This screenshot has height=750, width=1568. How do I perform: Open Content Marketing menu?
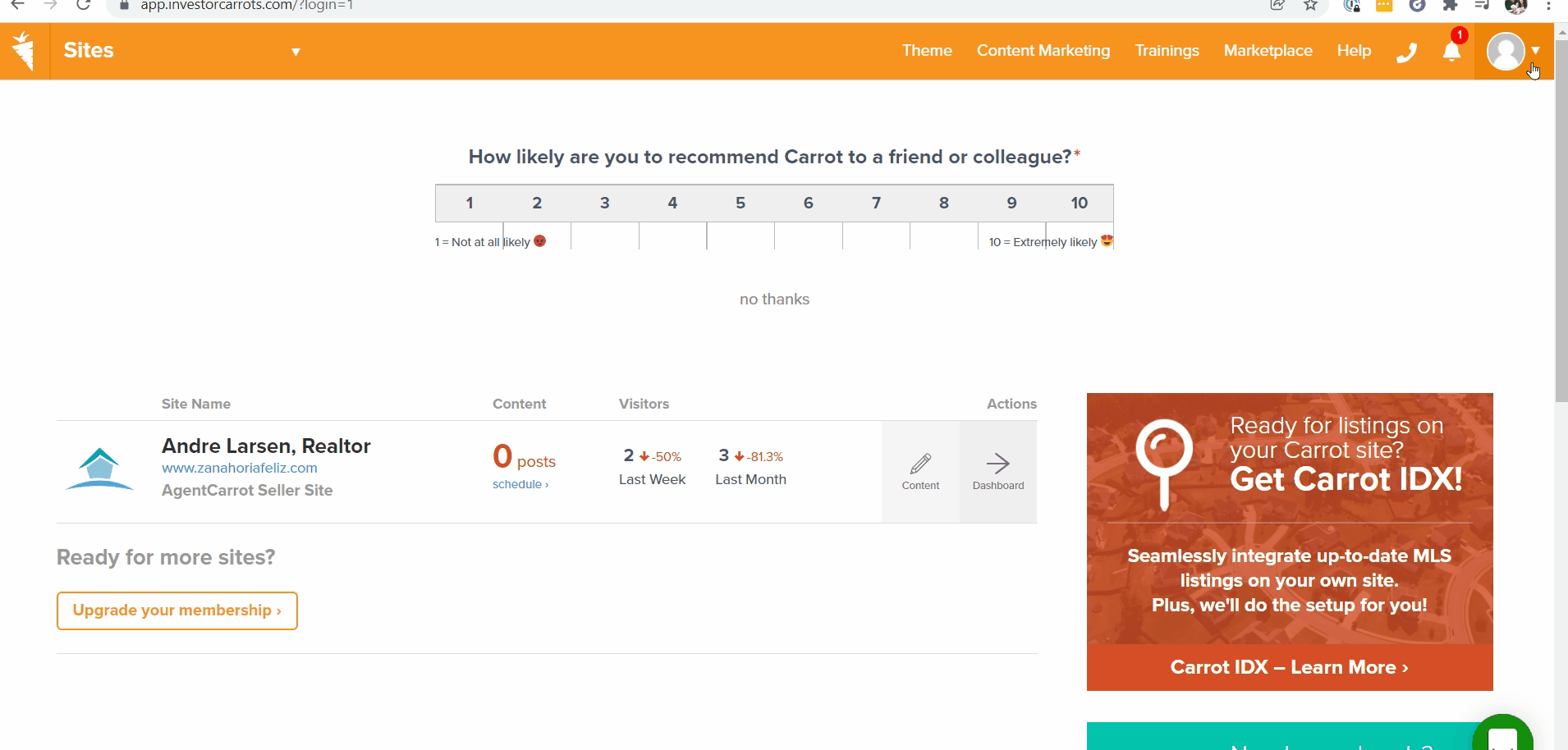coord(1043,51)
